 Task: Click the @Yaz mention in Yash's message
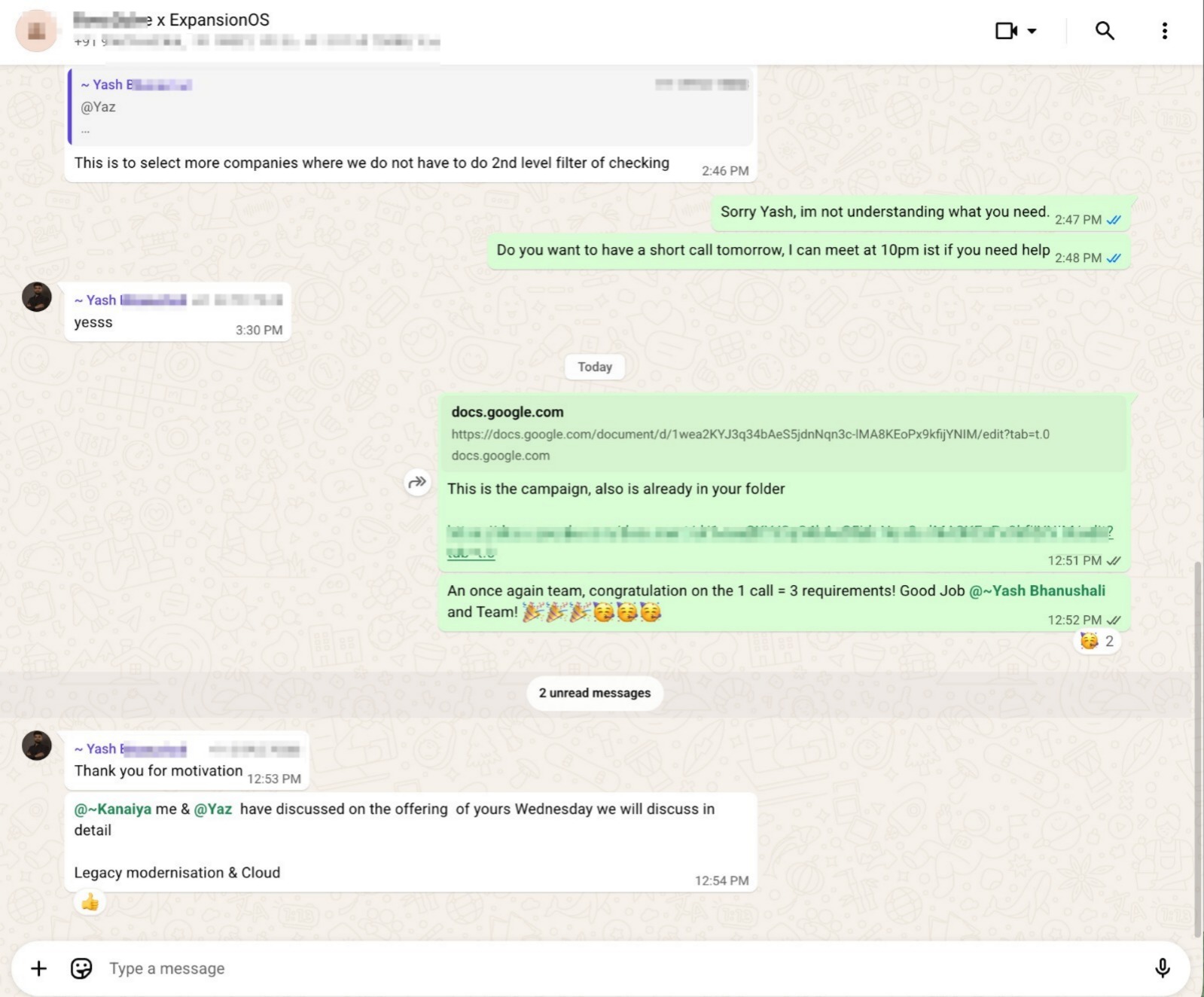click(212, 809)
